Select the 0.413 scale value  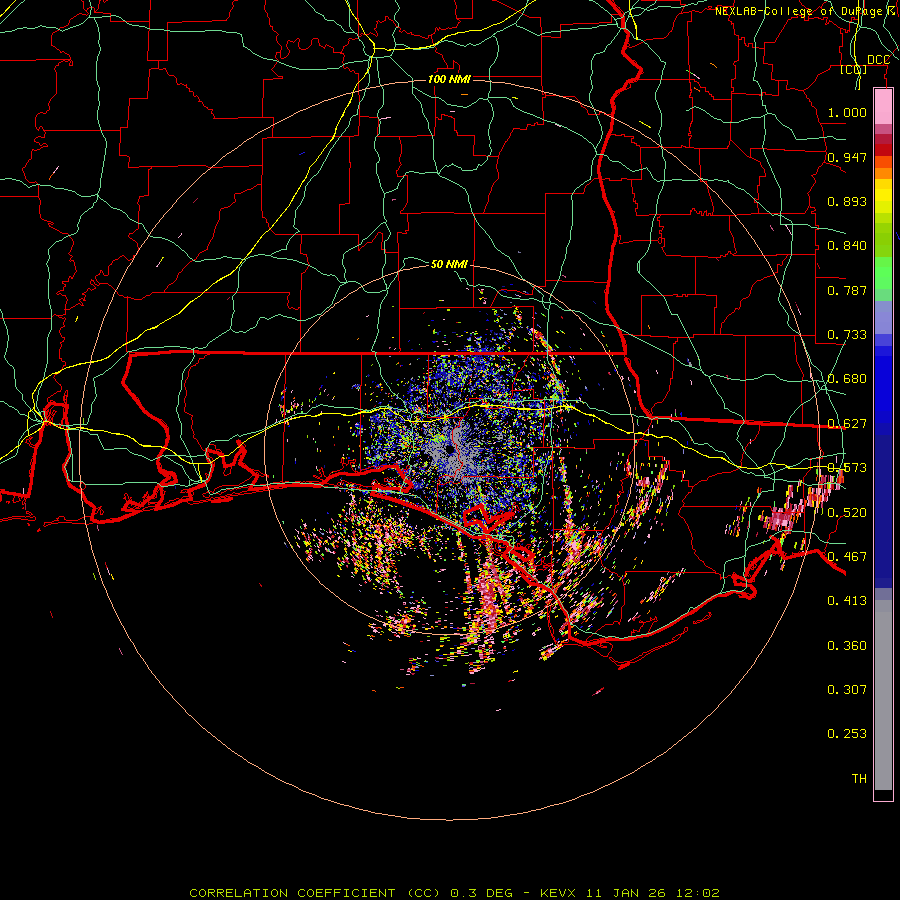coord(847,601)
